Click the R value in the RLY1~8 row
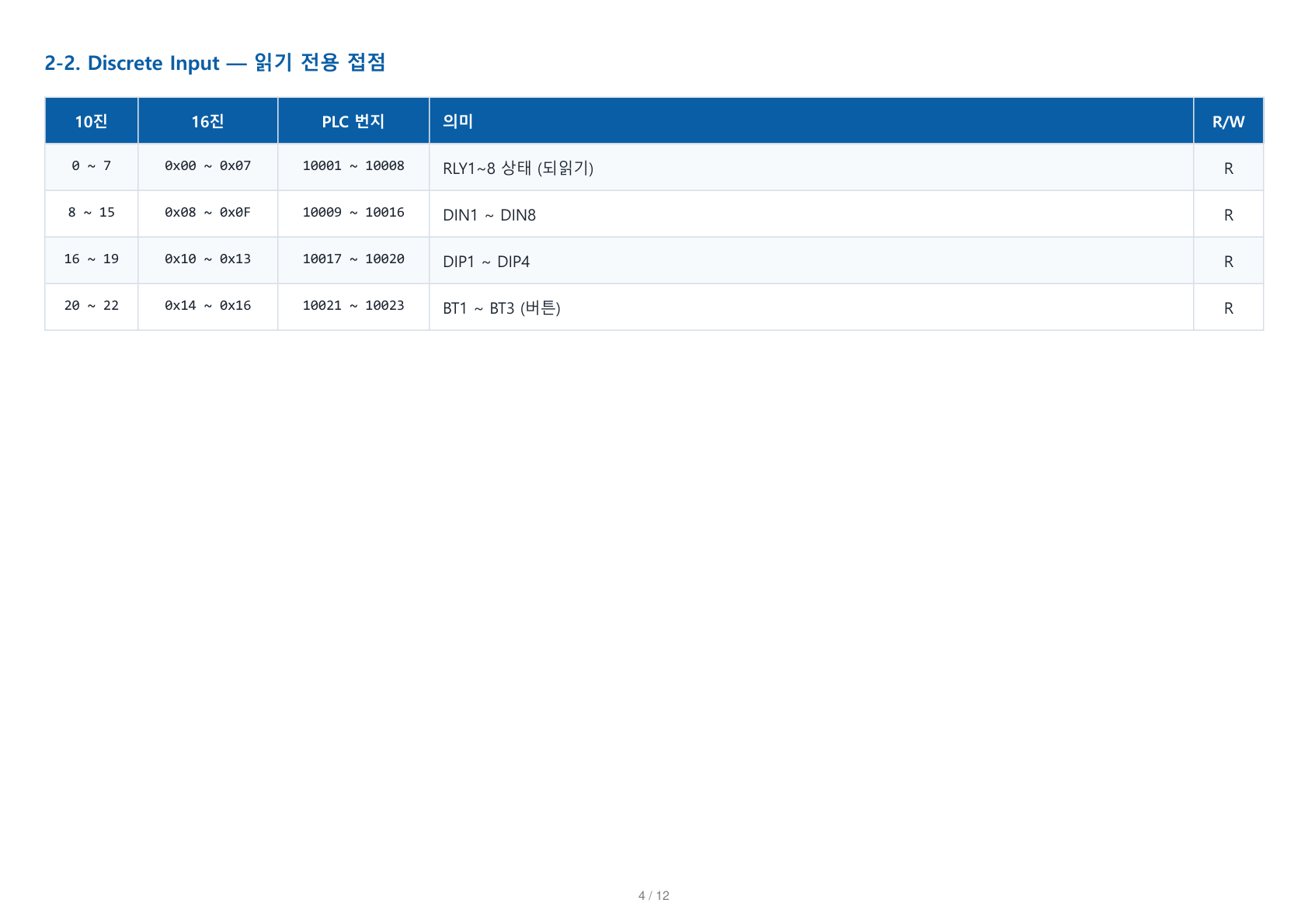The height and width of the screenshot is (924, 1308). click(x=1229, y=168)
